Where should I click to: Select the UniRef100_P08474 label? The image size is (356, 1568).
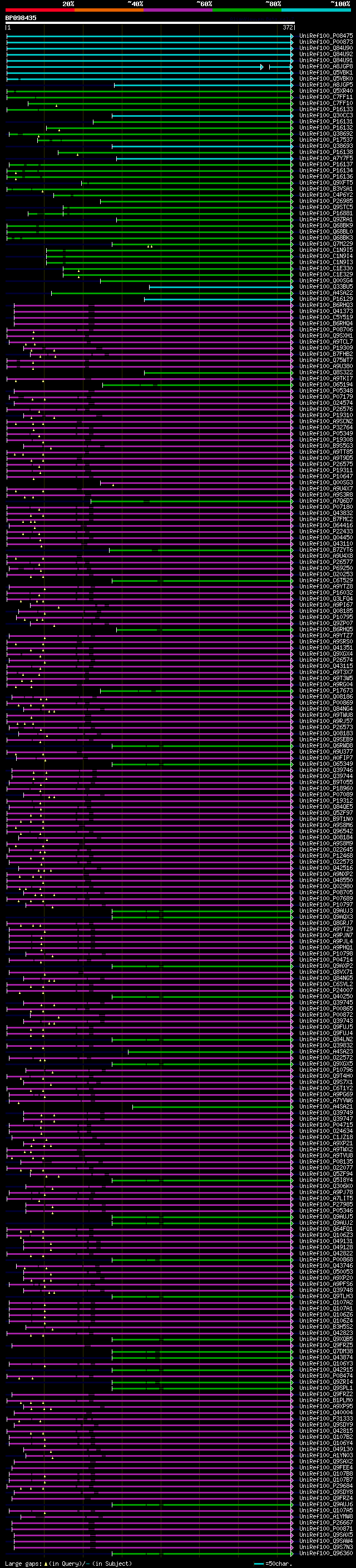point(325,1375)
